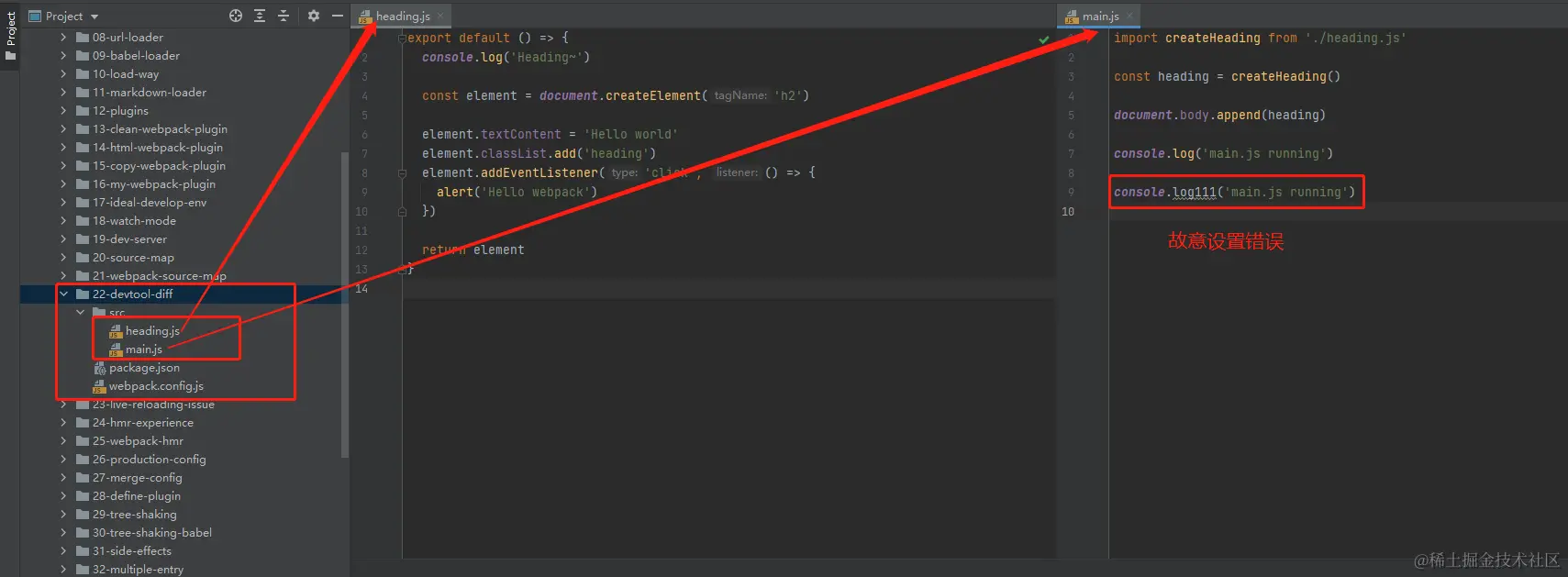The image size is (1568, 577).
Task: Open webpack.config.js in the project tree
Action: pyautogui.click(x=156, y=386)
